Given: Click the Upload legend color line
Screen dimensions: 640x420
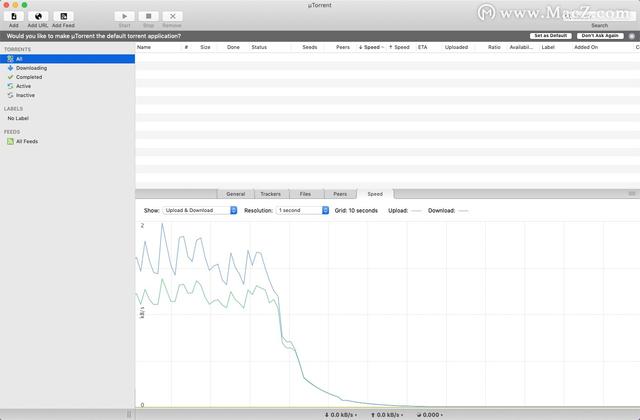Looking at the screenshot, I should tap(416, 211).
